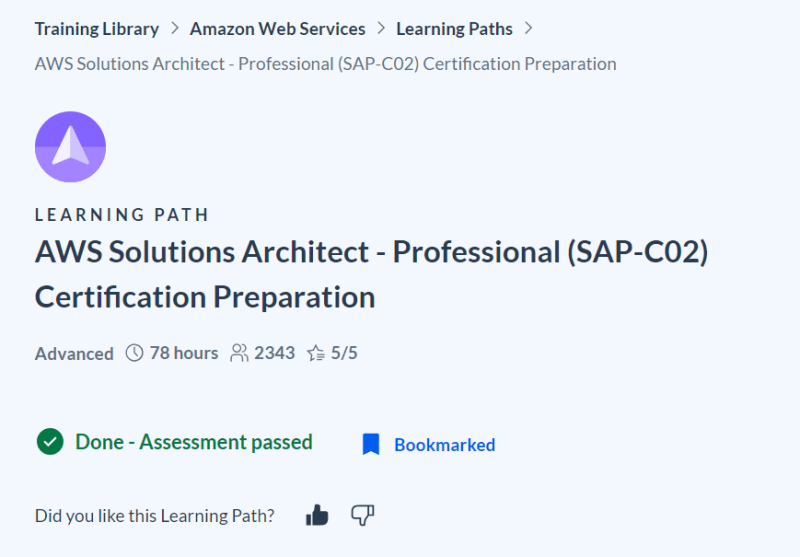Open the Training Library breadcrumb
Image resolution: width=800 pixels, height=557 pixels.
click(96, 29)
